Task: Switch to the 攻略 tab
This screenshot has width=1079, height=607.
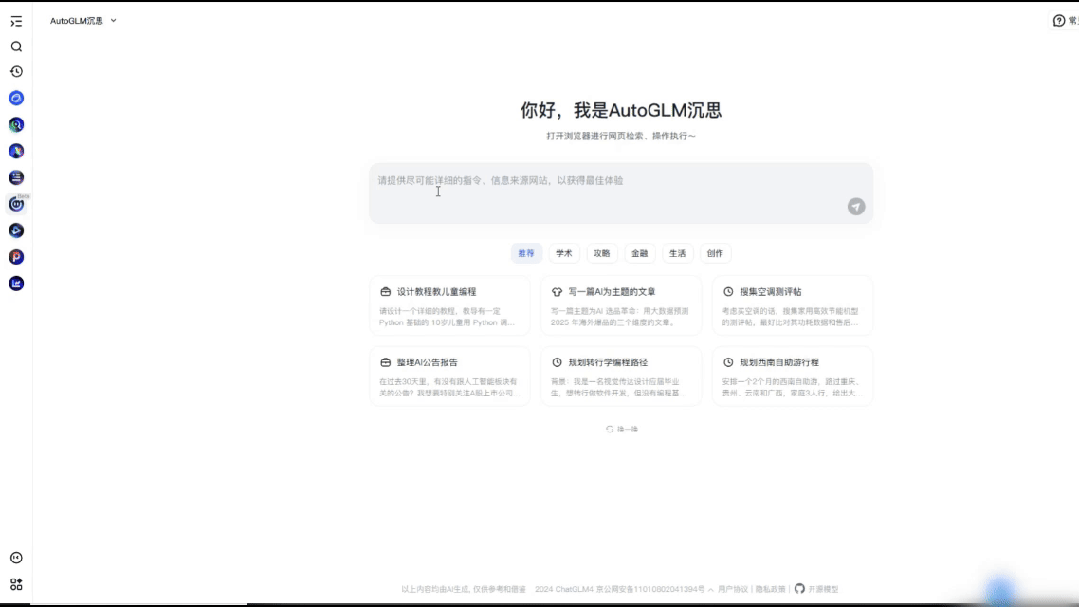Action: pos(602,253)
